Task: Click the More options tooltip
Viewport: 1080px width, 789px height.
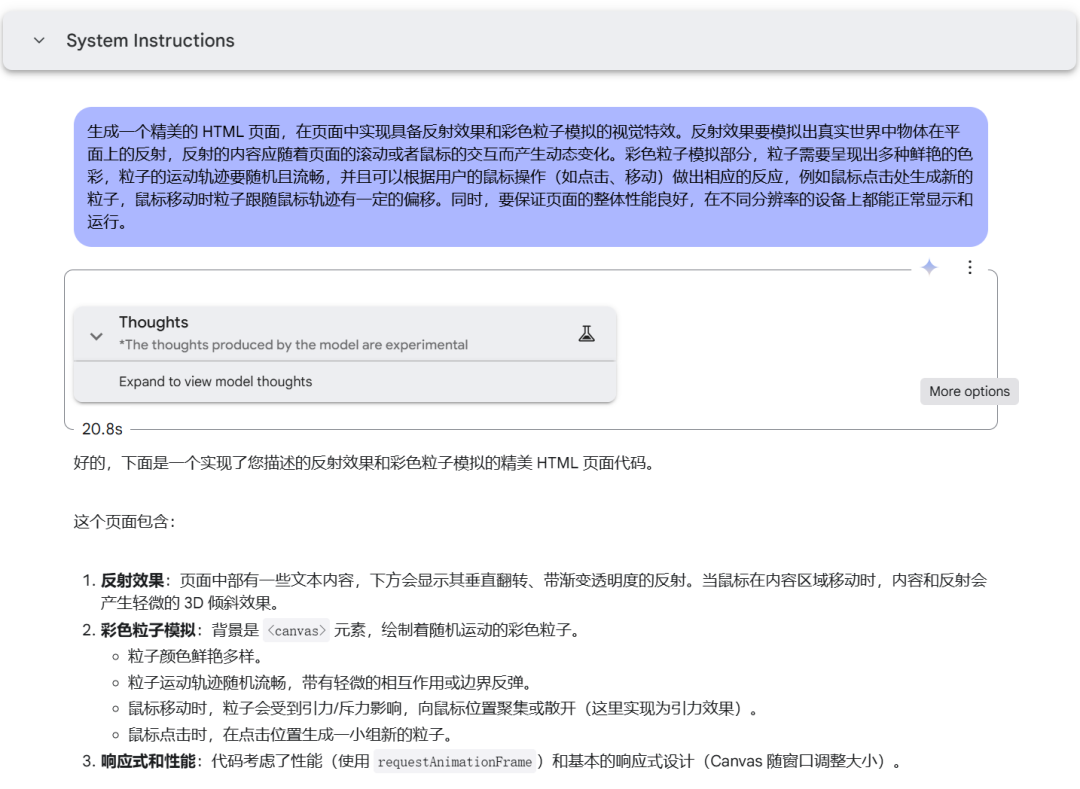Action: [x=969, y=391]
